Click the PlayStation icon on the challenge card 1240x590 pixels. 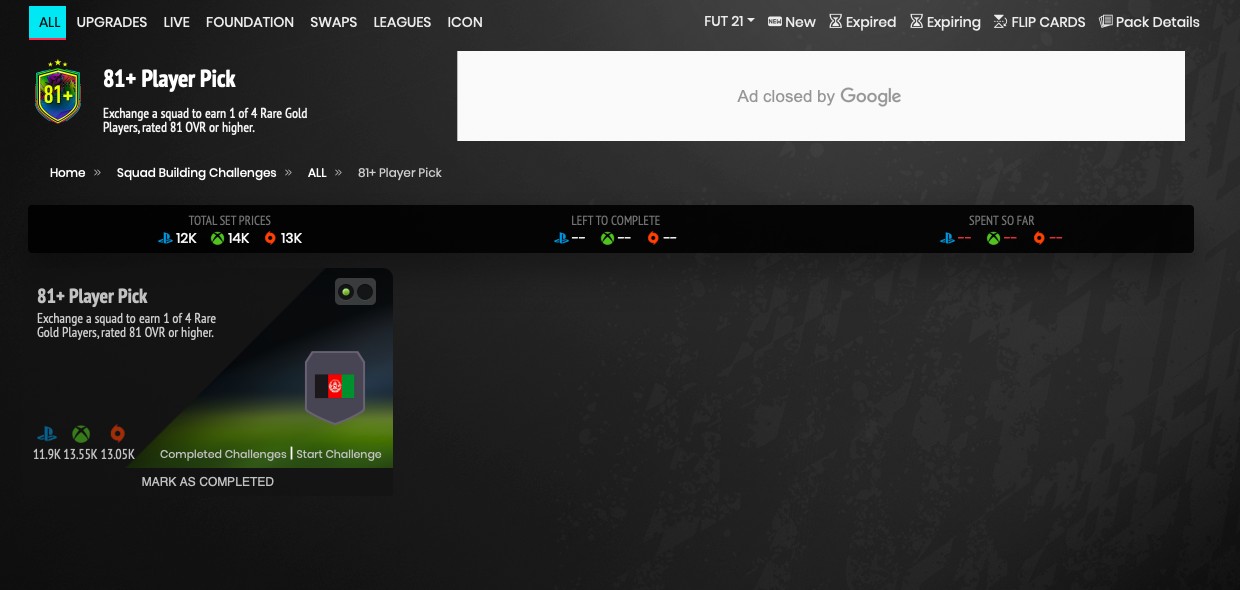[46, 434]
